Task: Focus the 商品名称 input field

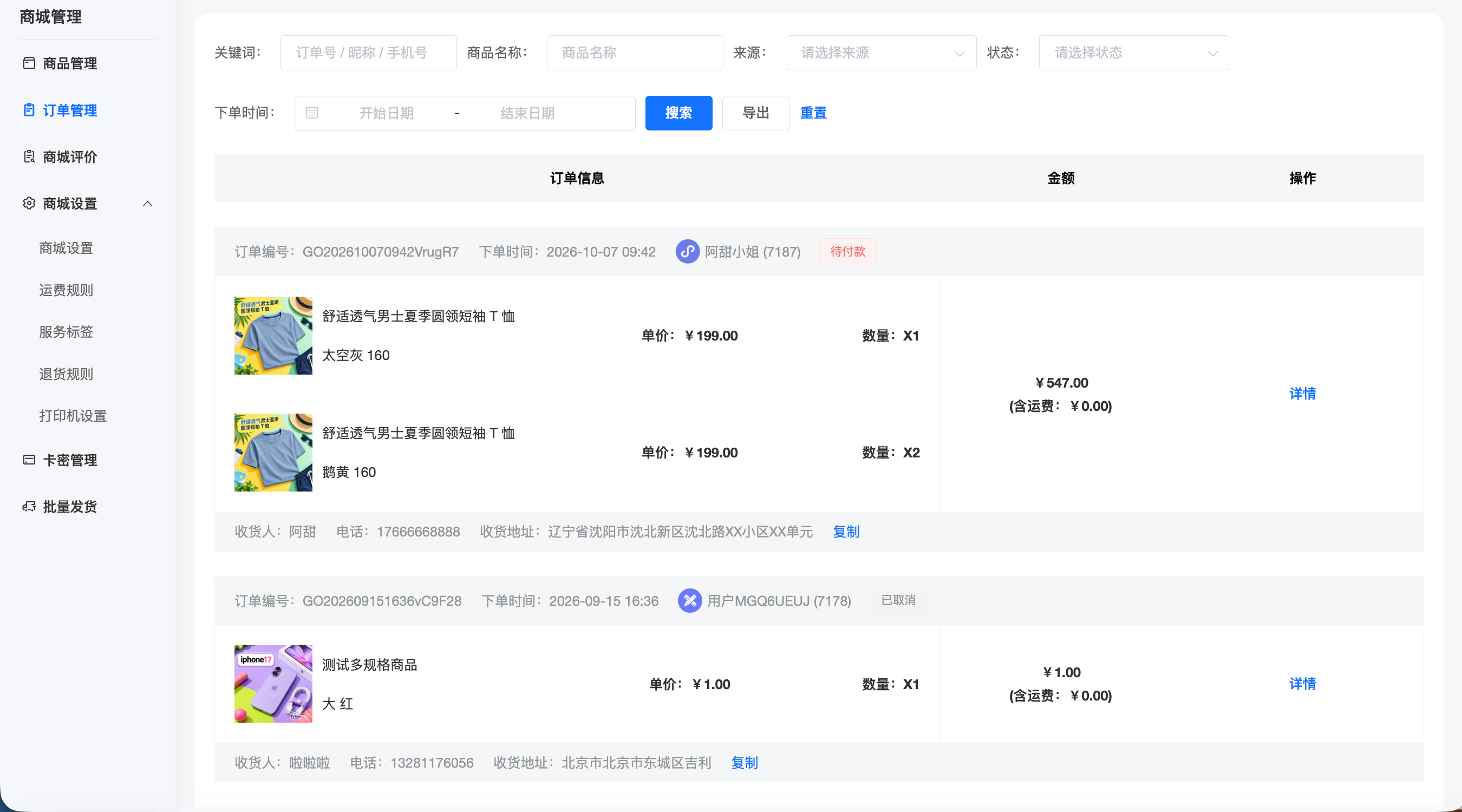Action: coord(635,53)
